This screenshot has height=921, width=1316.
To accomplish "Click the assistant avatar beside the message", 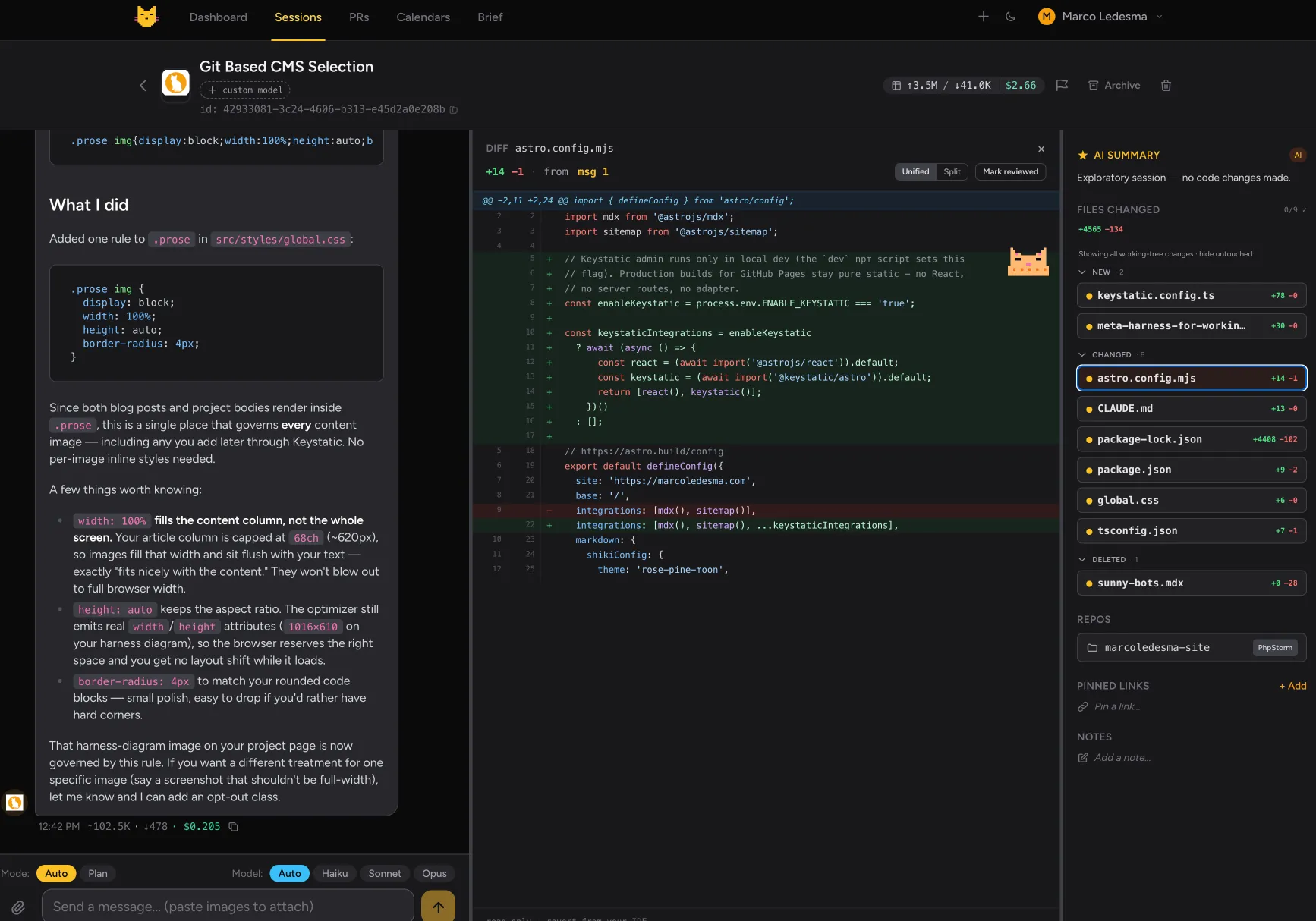I will [x=15, y=803].
